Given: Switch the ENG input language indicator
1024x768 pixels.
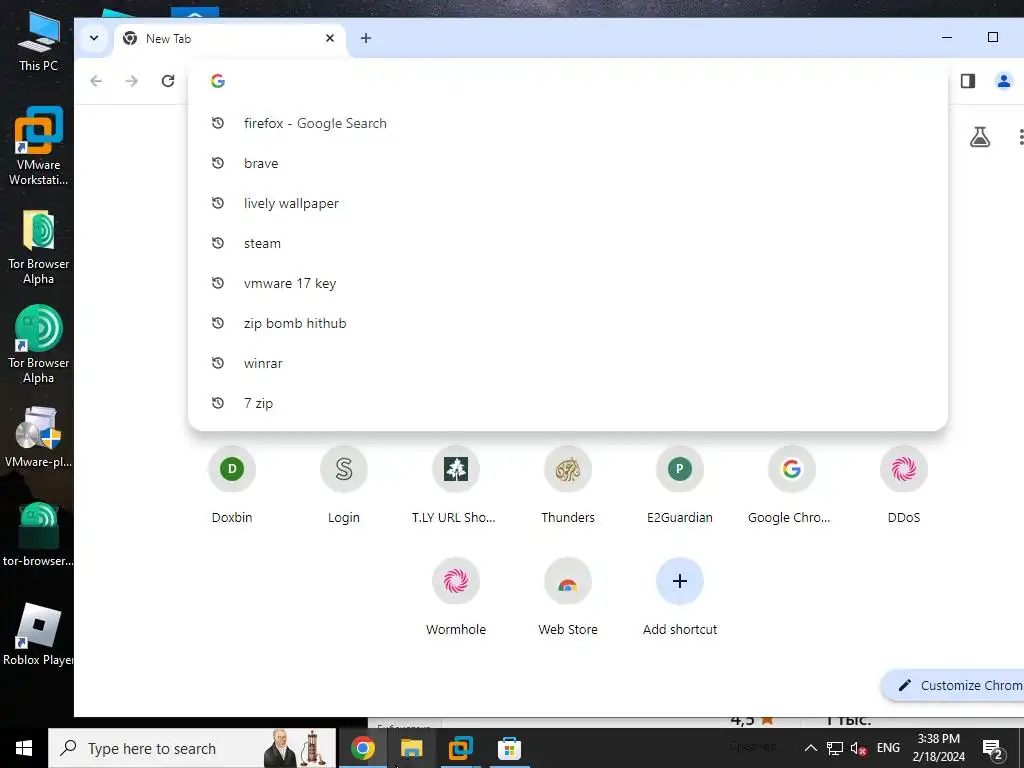Looking at the screenshot, I should (x=888, y=748).
